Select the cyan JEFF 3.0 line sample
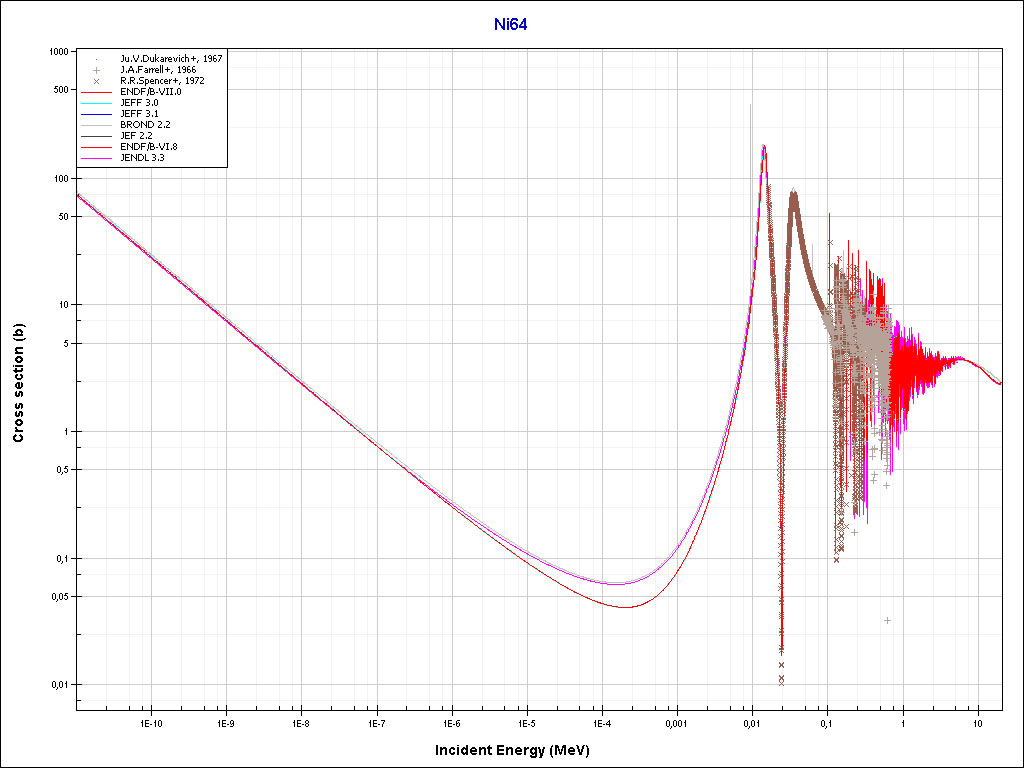The width and height of the screenshot is (1024, 768). [96, 103]
